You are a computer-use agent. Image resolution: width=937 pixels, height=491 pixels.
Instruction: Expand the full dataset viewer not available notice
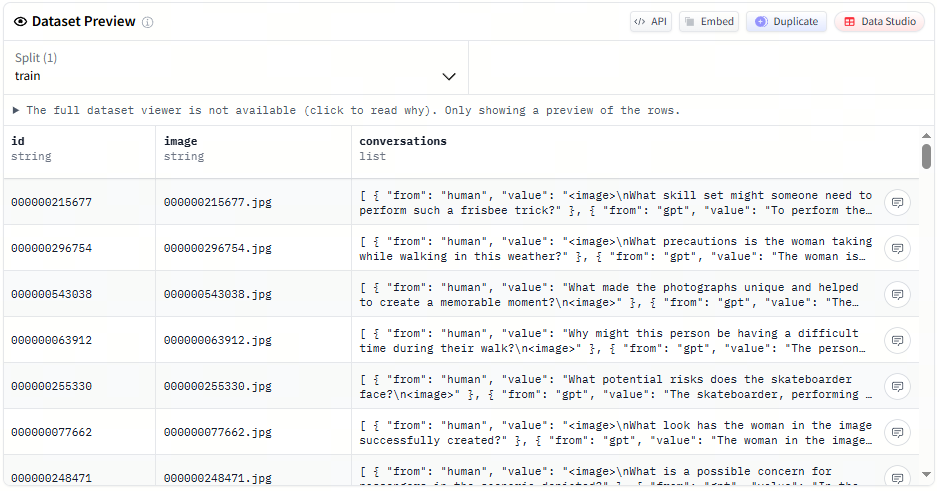click(345, 111)
